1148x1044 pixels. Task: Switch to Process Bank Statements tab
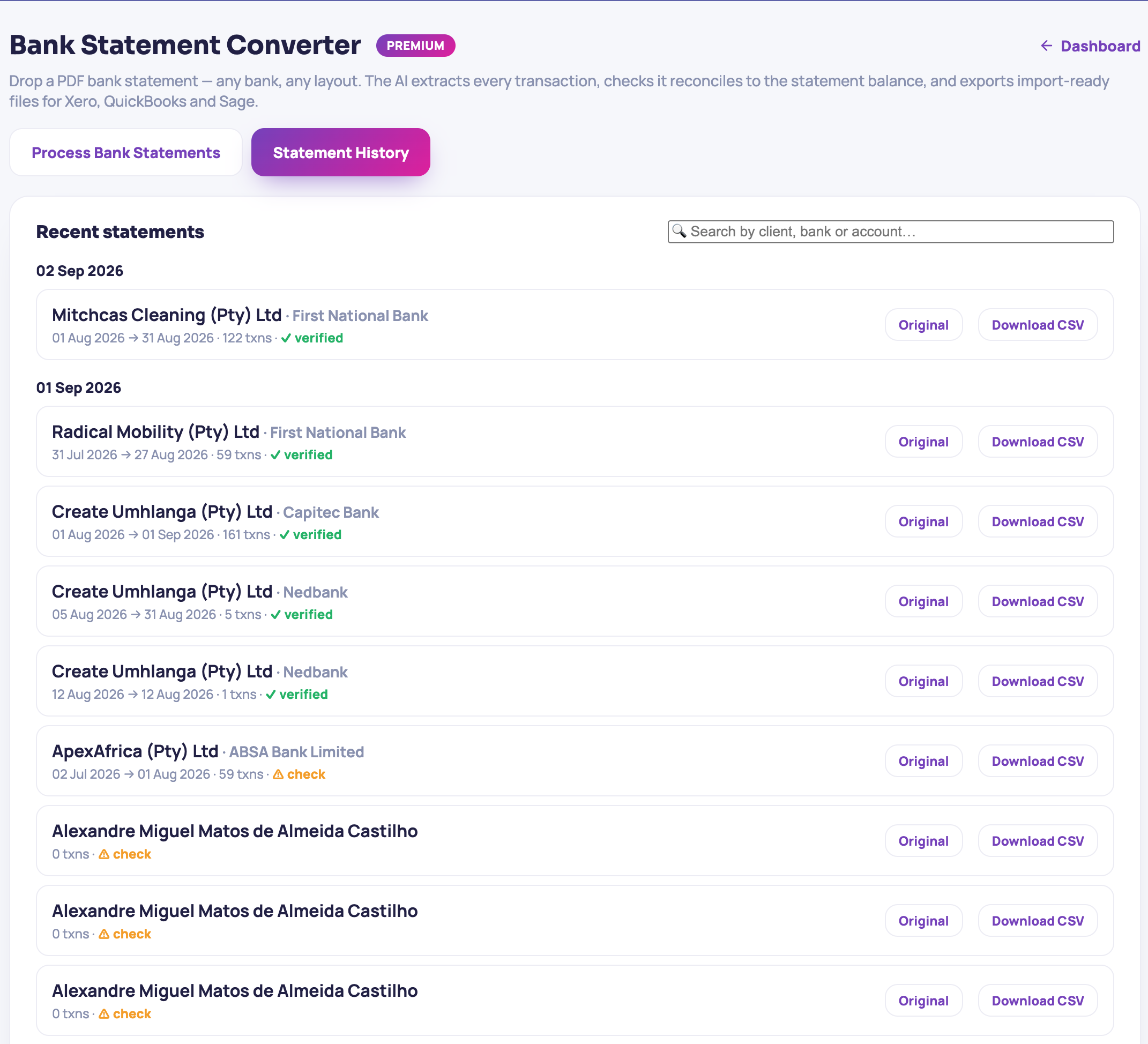click(126, 153)
